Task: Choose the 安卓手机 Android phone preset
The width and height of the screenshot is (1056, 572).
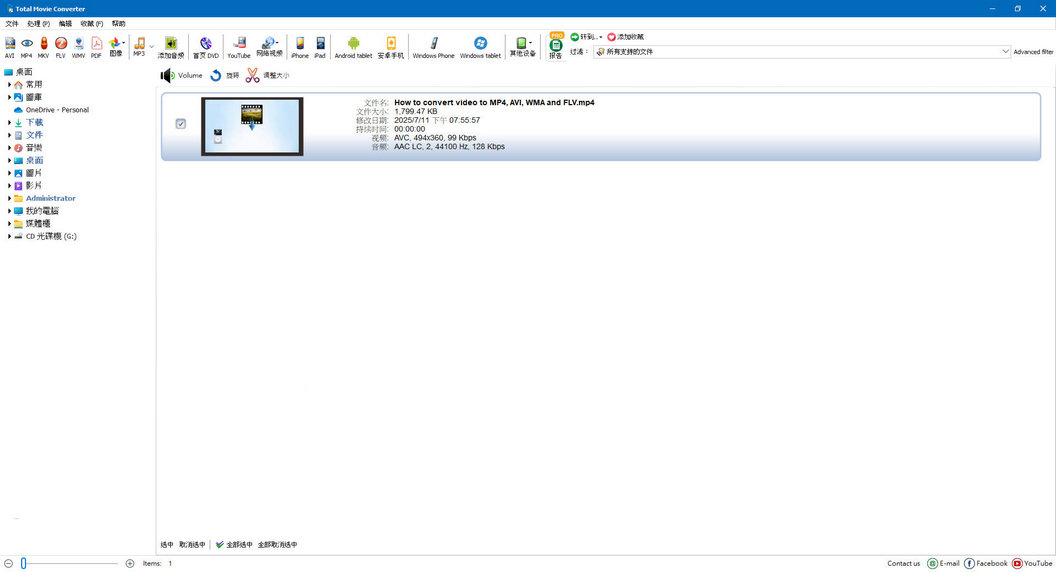Action: [x=391, y=47]
